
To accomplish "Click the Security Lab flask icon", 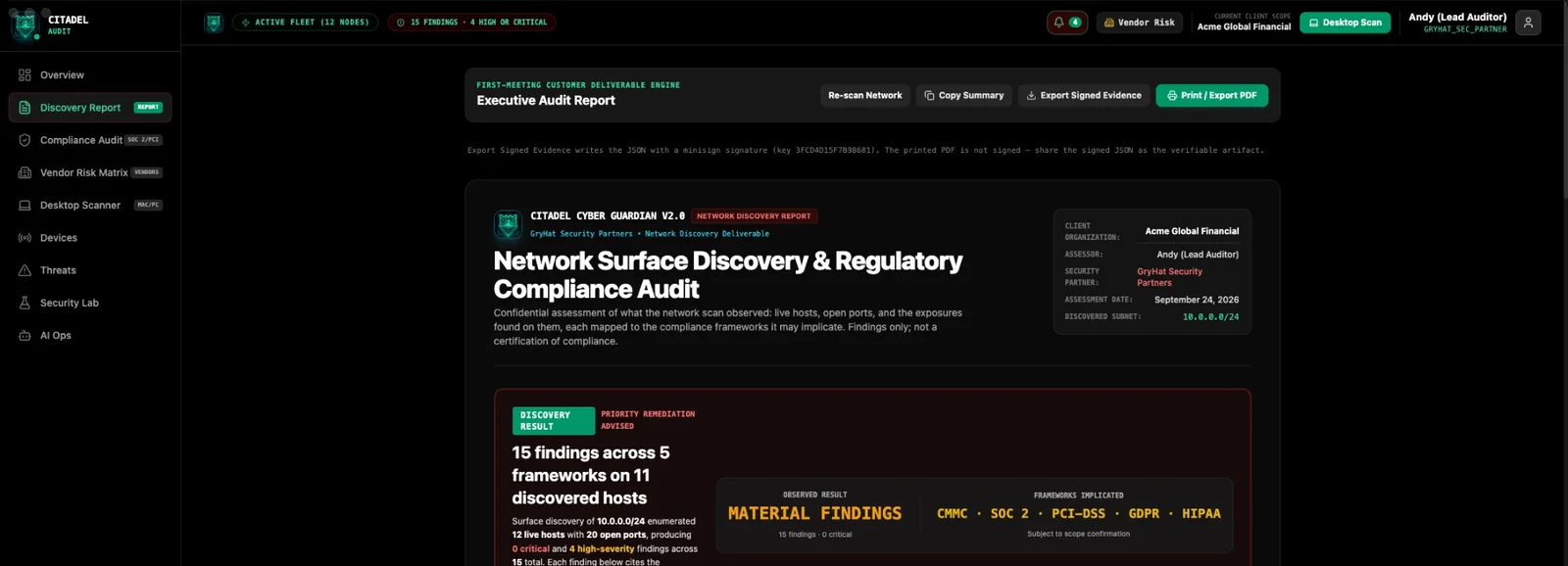I will [x=24, y=303].
